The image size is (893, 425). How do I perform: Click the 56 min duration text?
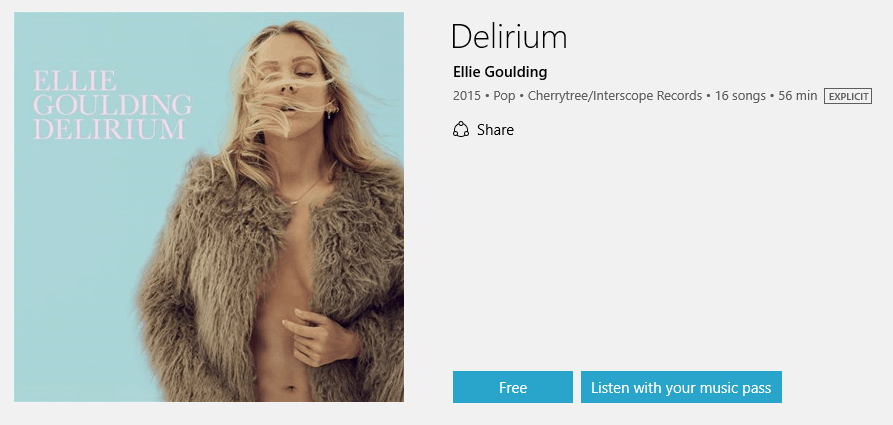pos(798,96)
